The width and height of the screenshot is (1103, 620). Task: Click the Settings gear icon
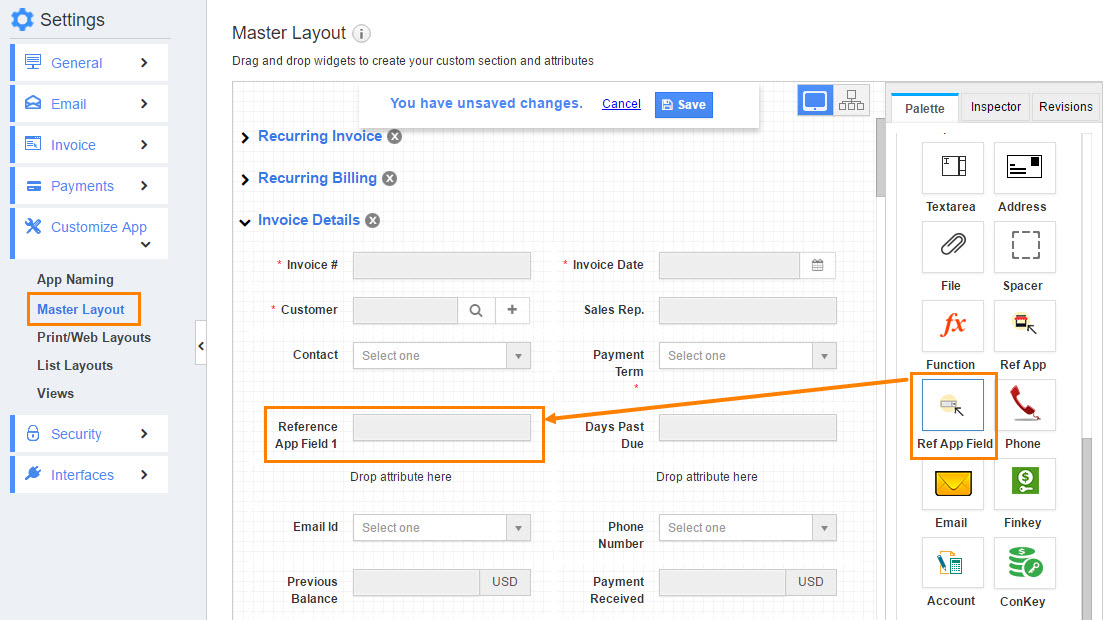click(23, 20)
